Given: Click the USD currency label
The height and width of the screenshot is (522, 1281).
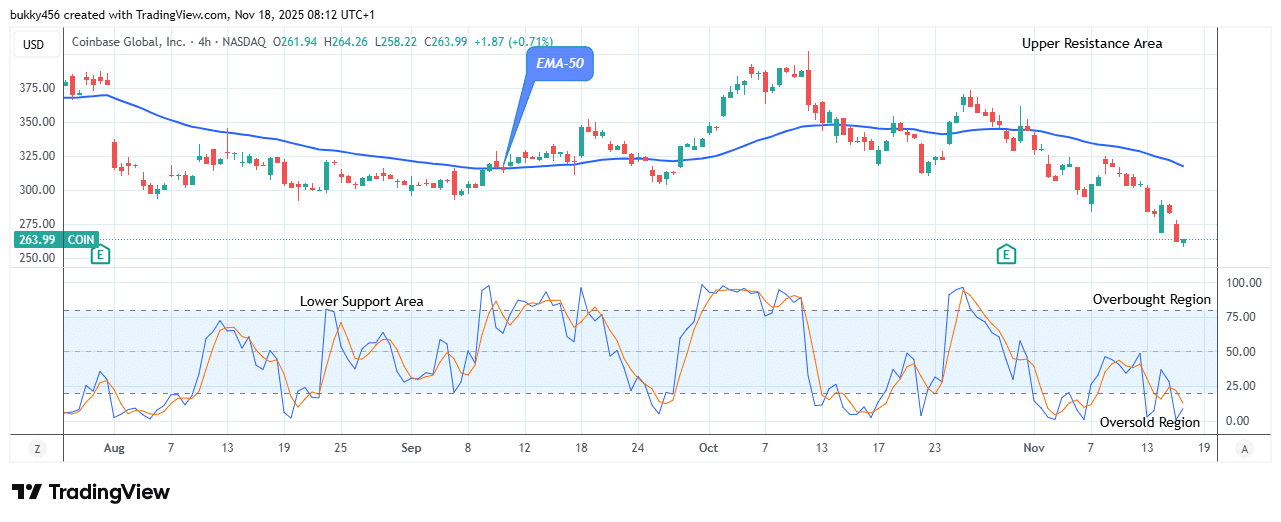Looking at the screenshot, I should pyautogui.click(x=36, y=44).
